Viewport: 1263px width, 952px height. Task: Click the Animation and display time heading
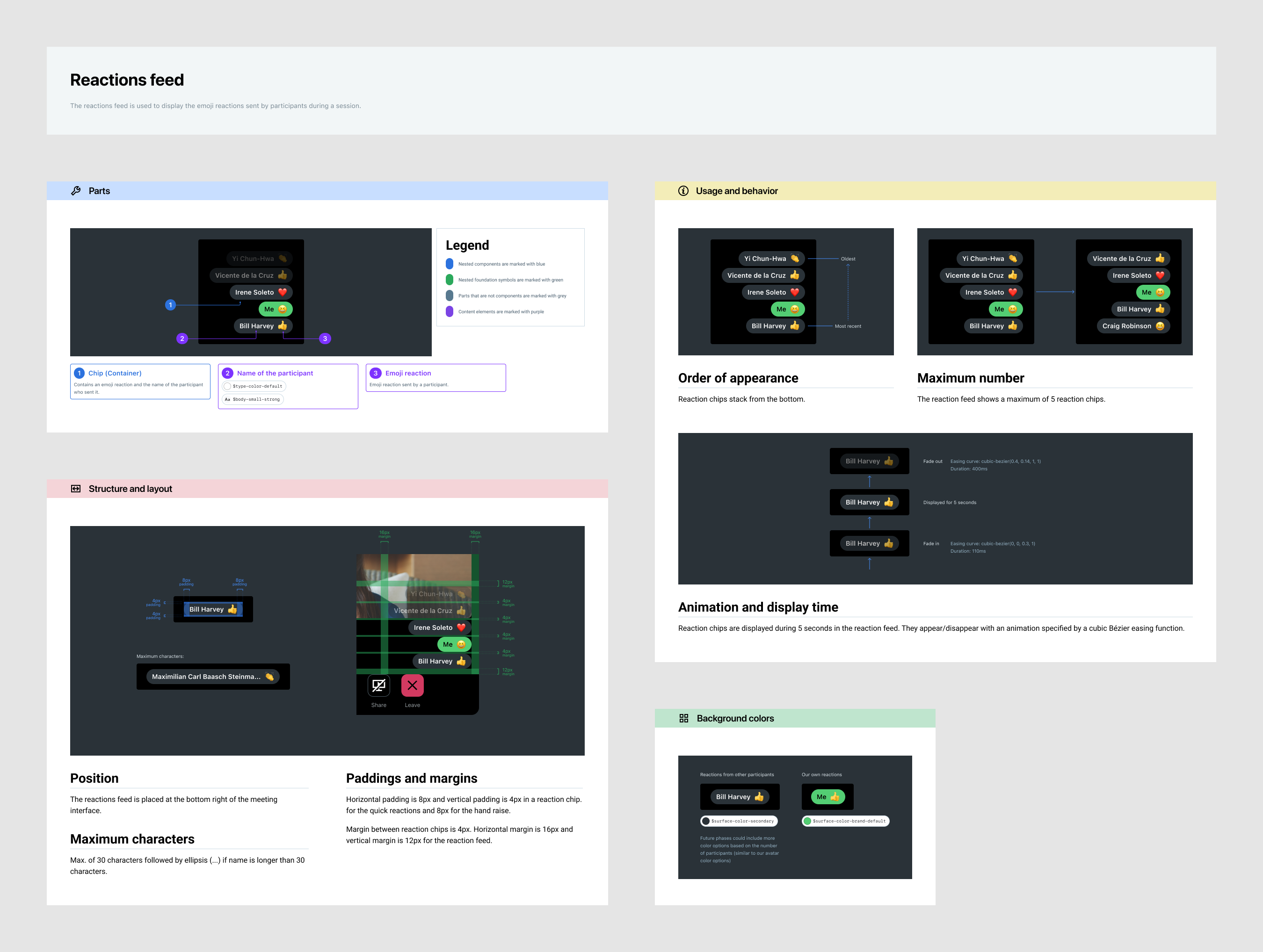click(758, 607)
